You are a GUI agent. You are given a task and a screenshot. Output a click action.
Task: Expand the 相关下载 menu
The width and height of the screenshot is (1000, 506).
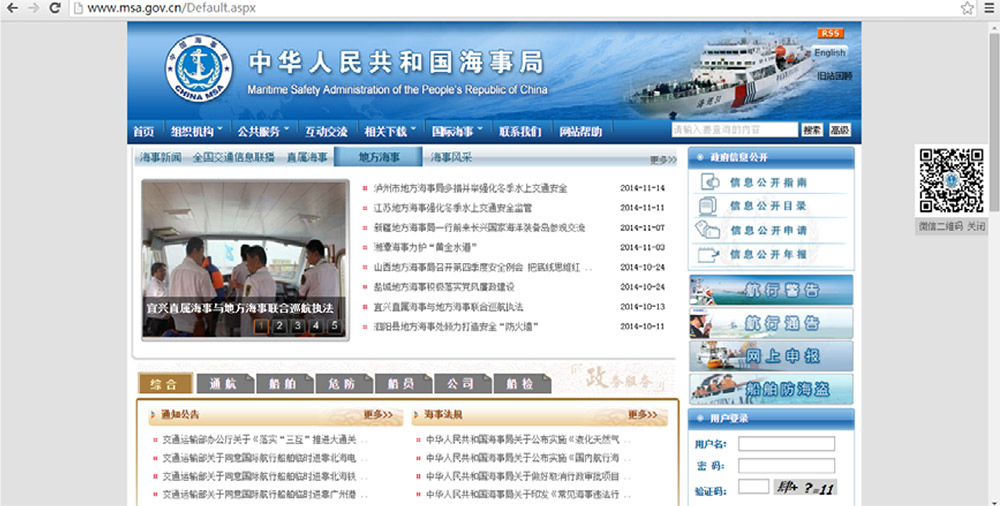[x=390, y=131]
